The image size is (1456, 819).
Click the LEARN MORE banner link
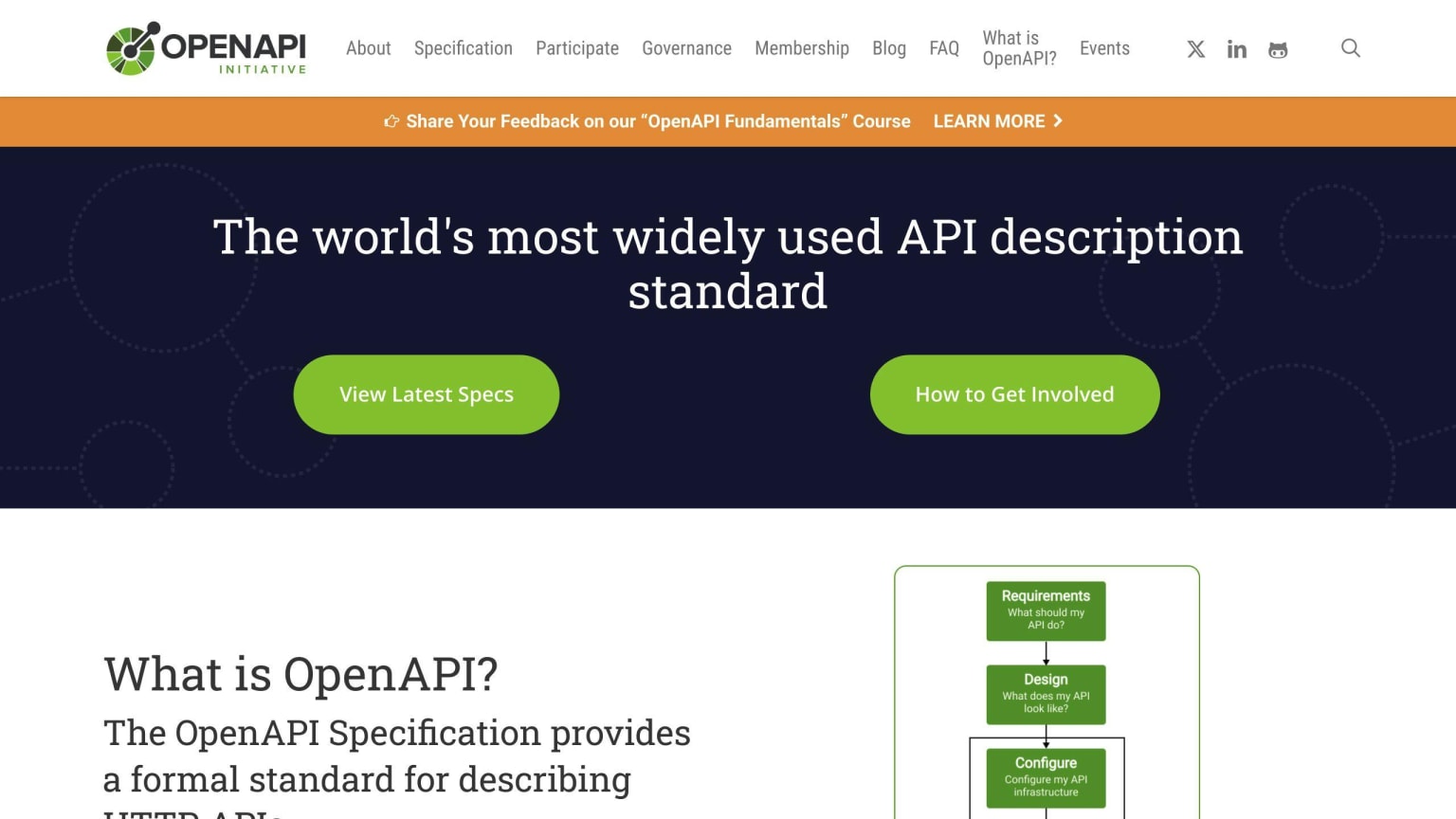(x=997, y=121)
